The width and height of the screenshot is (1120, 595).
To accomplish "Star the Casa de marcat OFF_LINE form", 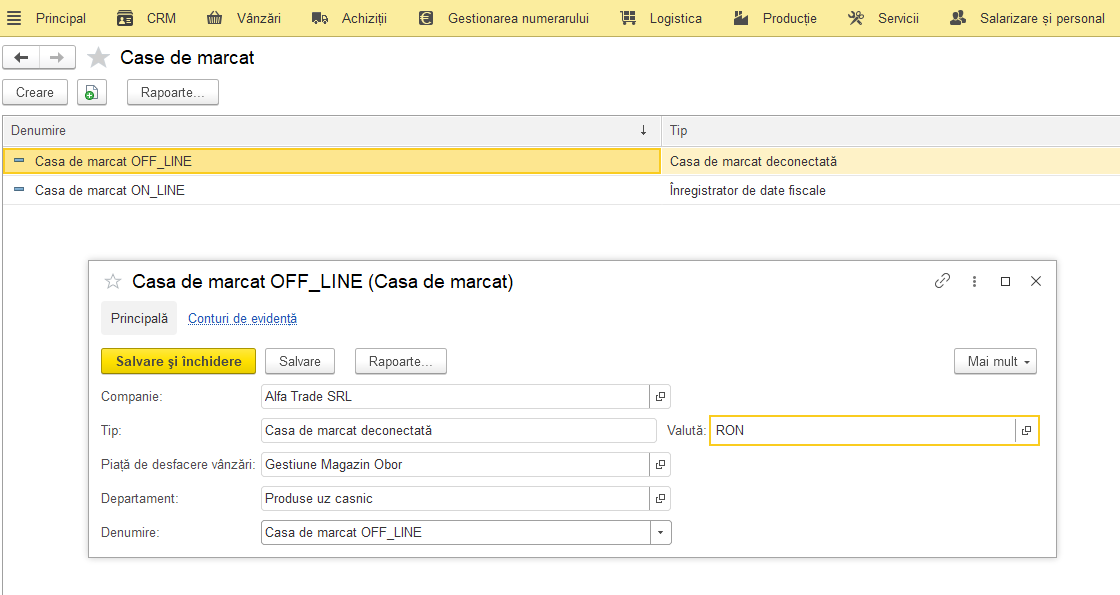I will [113, 281].
